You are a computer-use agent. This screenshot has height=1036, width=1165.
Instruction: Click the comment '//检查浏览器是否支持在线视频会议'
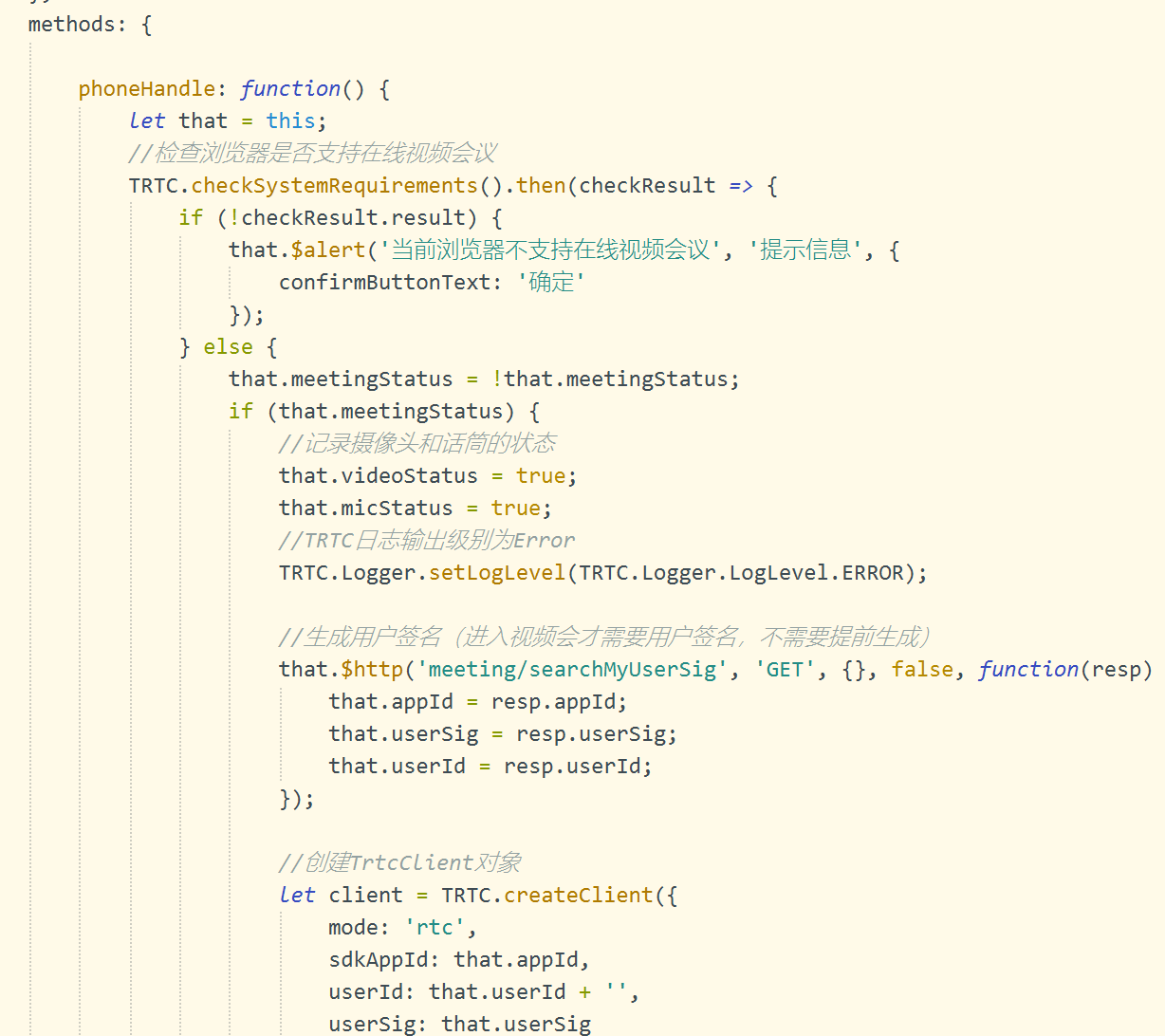pyautogui.click(x=313, y=154)
